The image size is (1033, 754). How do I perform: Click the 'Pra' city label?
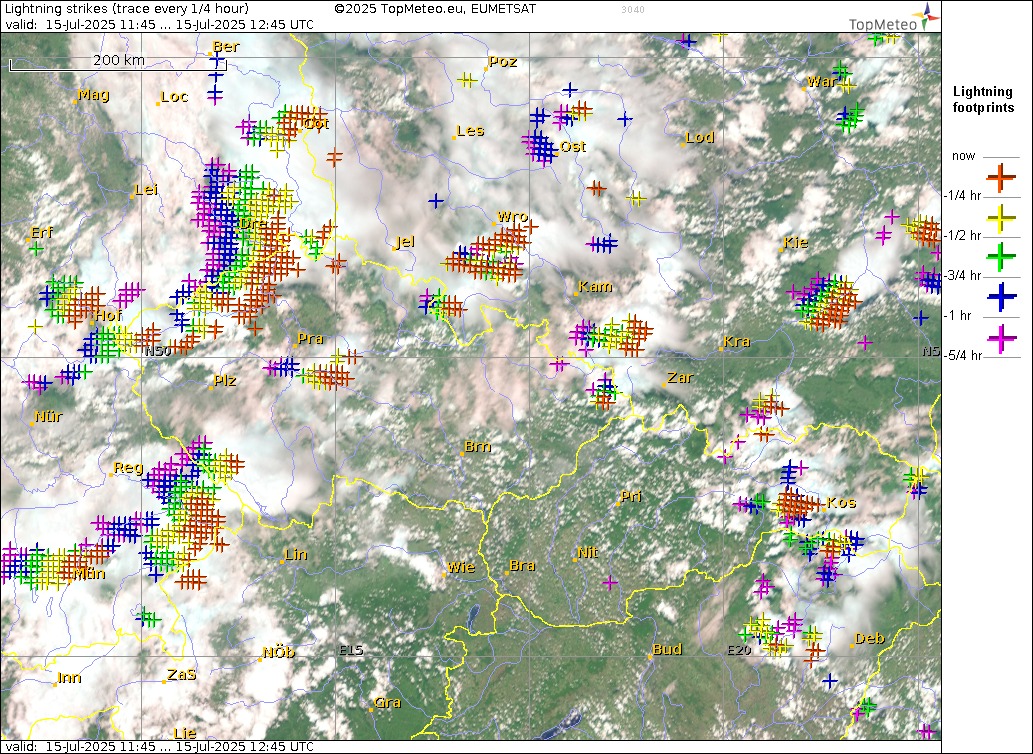(x=310, y=338)
